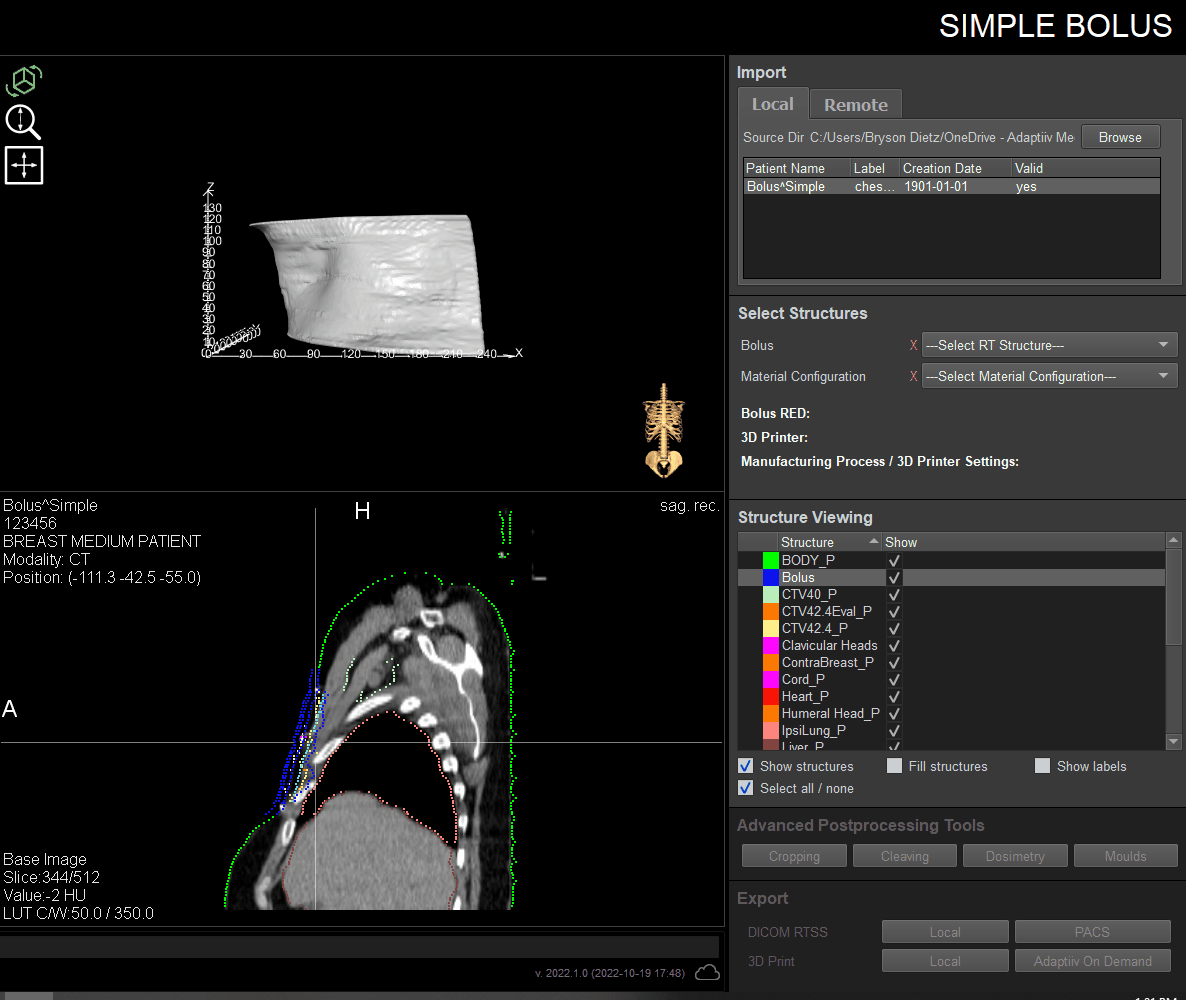Select the Bolus^Simple patient row
The image size is (1186, 1000).
click(x=952, y=186)
